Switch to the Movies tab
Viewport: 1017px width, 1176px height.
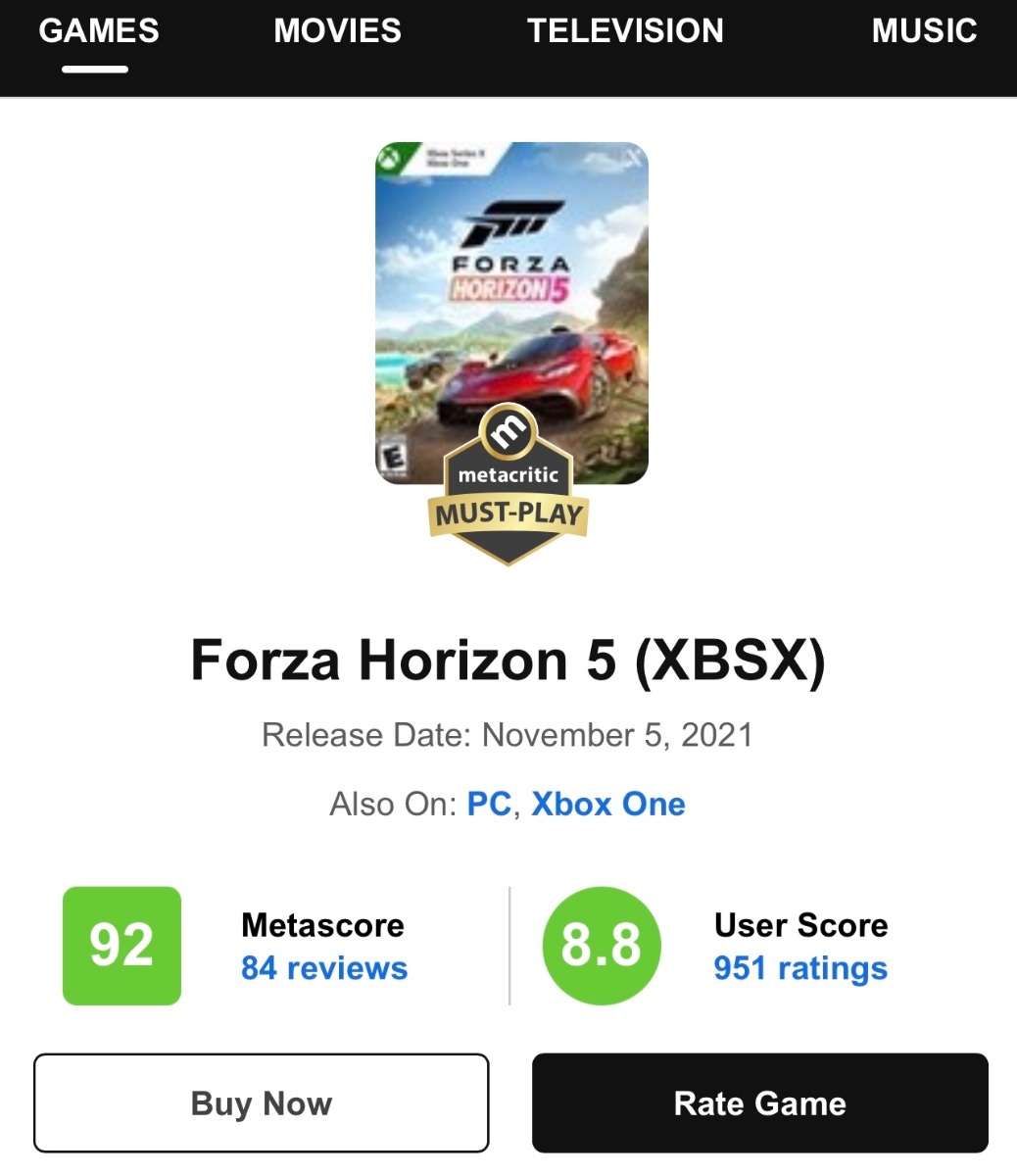tap(337, 30)
